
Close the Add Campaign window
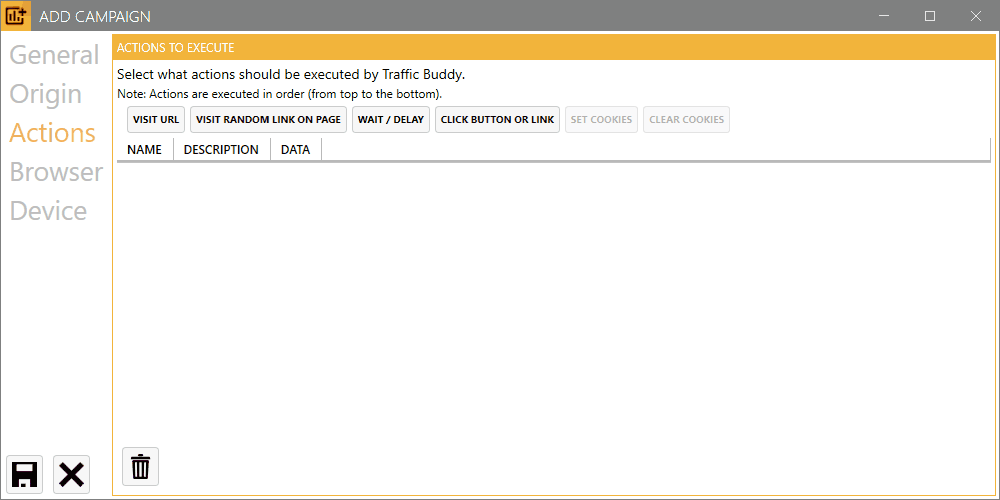976,16
